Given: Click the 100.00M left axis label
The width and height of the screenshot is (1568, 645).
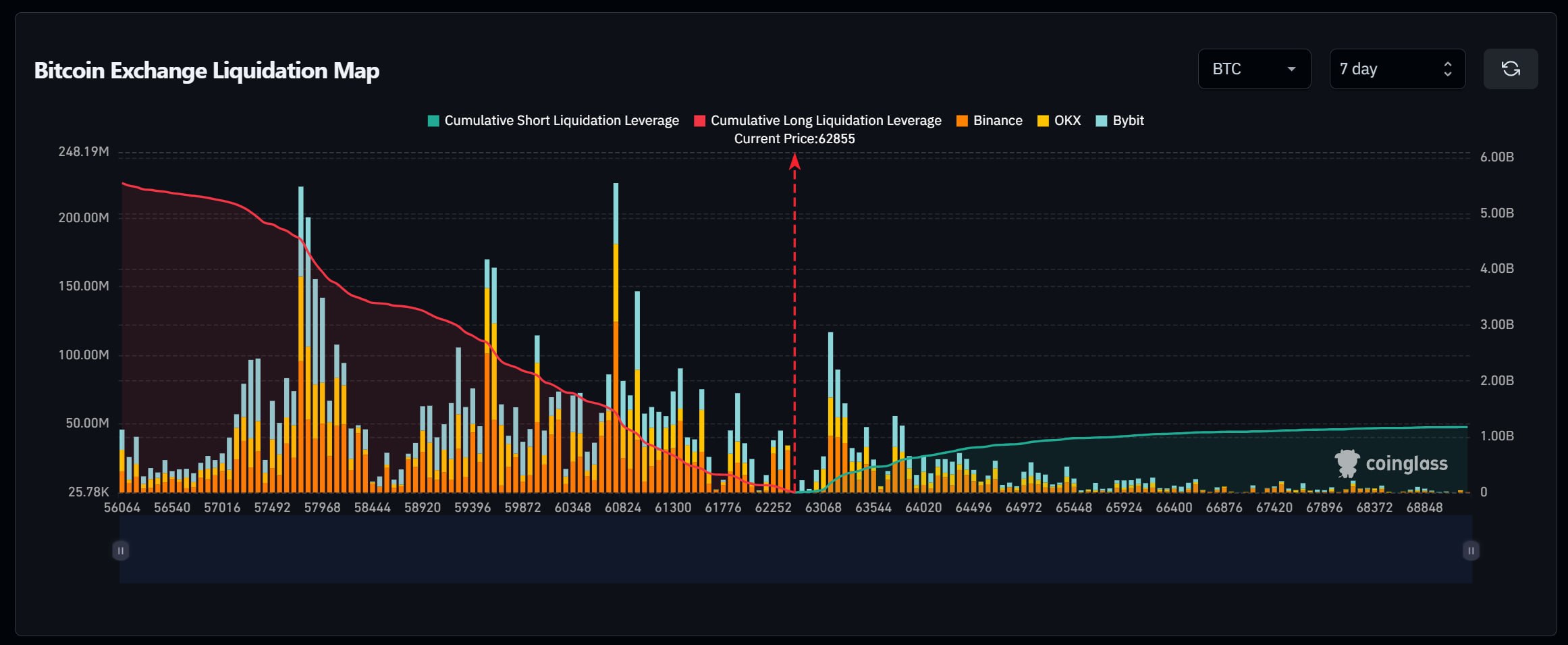Looking at the screenshot, I should [x=84, y=355].
